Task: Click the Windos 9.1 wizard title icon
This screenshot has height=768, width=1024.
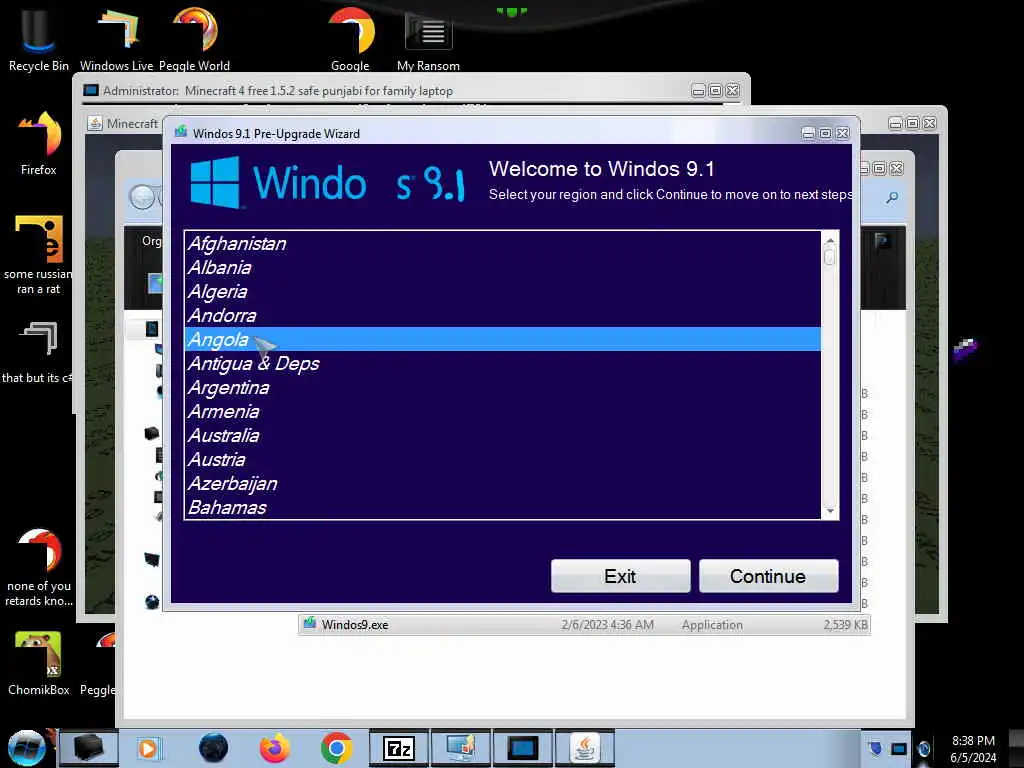Action: 181,133
